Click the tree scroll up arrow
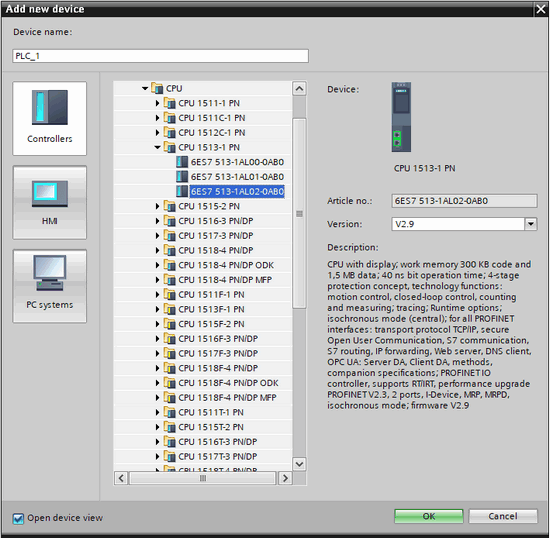 pyautogui.click(x=299, y=88)
